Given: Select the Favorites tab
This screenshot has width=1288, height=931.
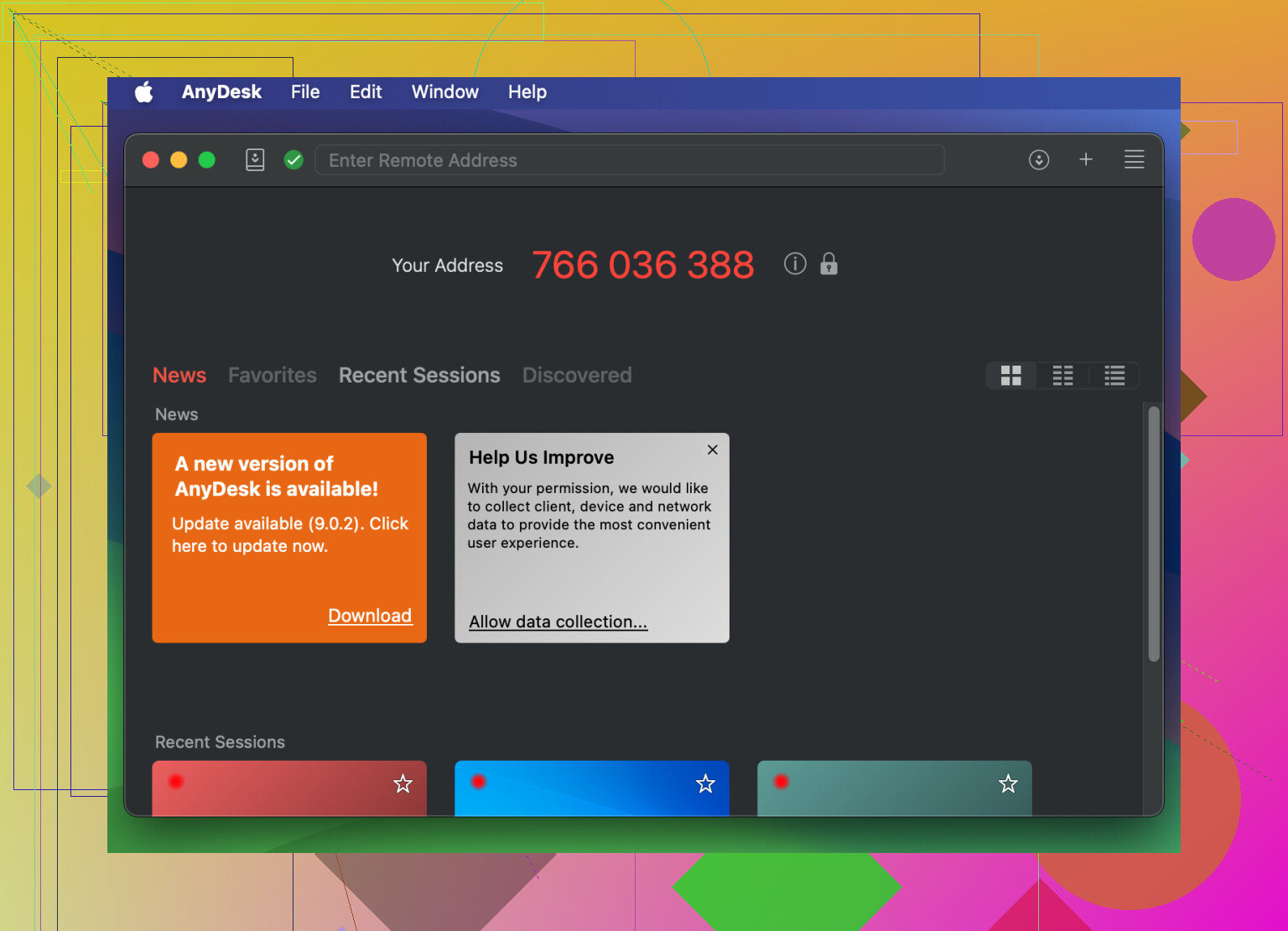Looking at the screenshot, I should click(x=273, y=375).
